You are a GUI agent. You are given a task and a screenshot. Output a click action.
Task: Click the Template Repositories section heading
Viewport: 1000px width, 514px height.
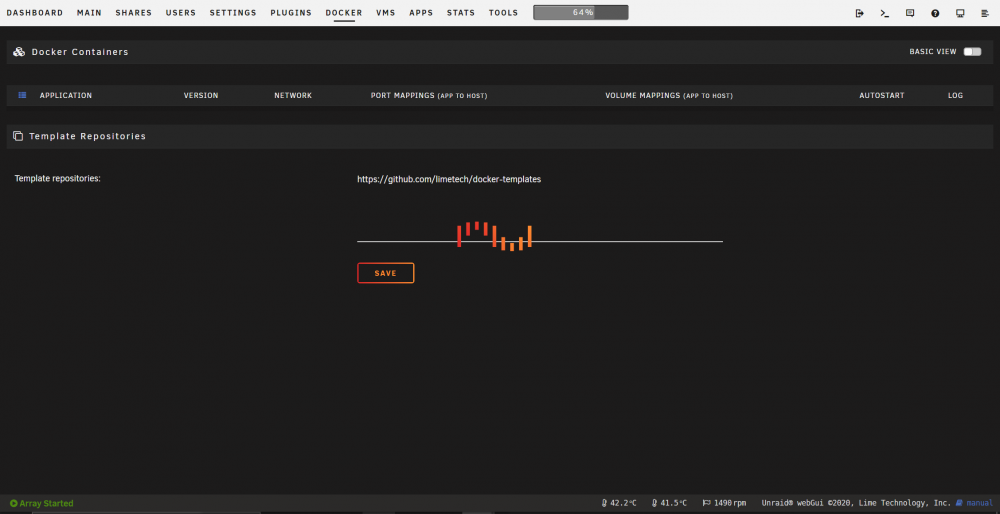(x=87, y=136)
